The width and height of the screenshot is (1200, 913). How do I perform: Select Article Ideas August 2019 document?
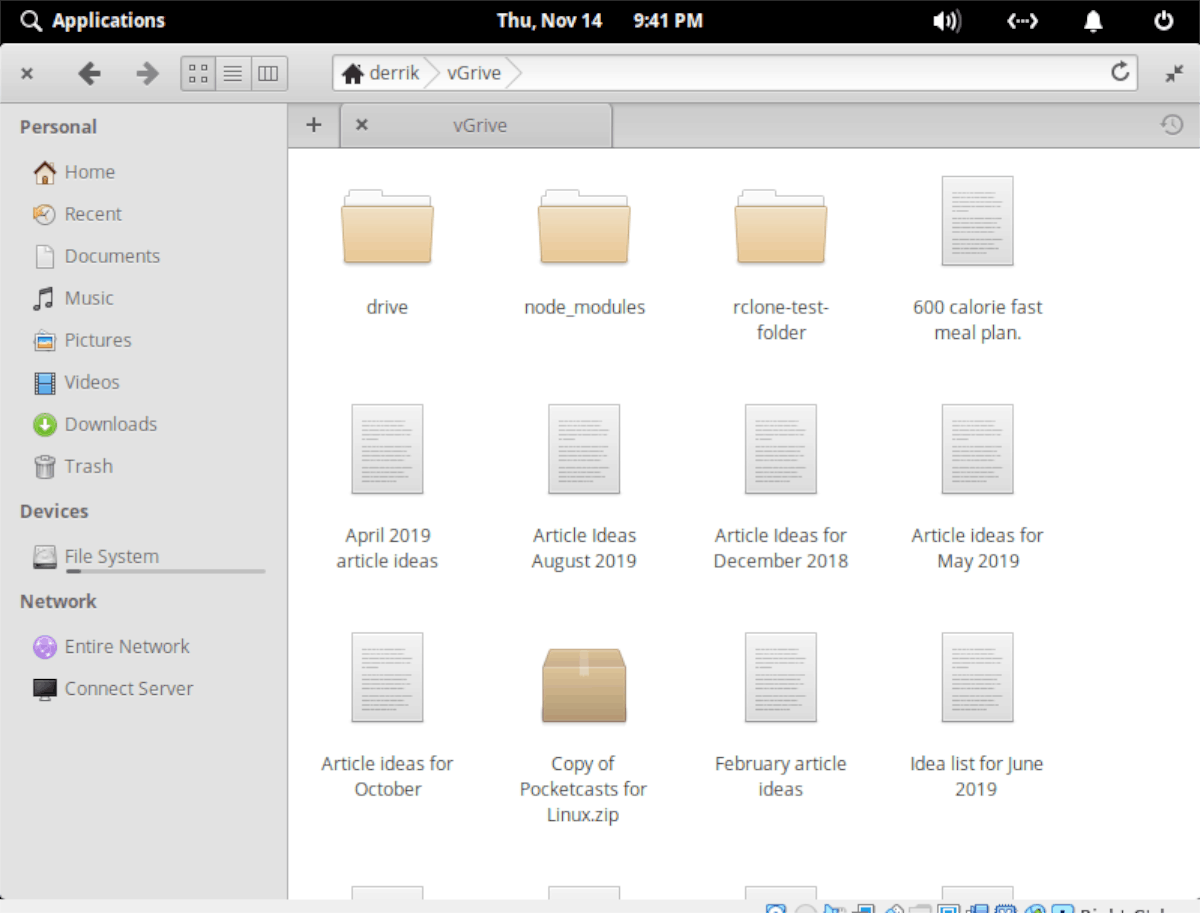click(584, 449)
